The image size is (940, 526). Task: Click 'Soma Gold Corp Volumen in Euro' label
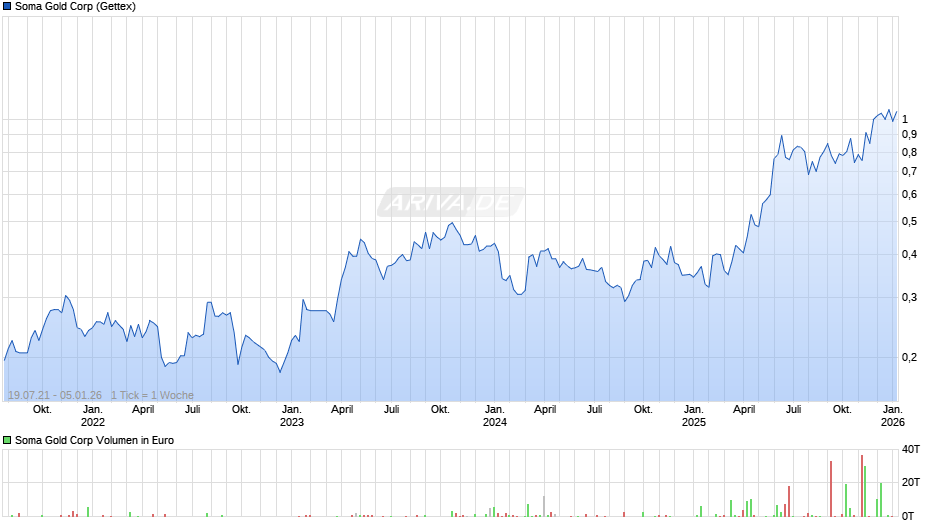tap(94, 440)
